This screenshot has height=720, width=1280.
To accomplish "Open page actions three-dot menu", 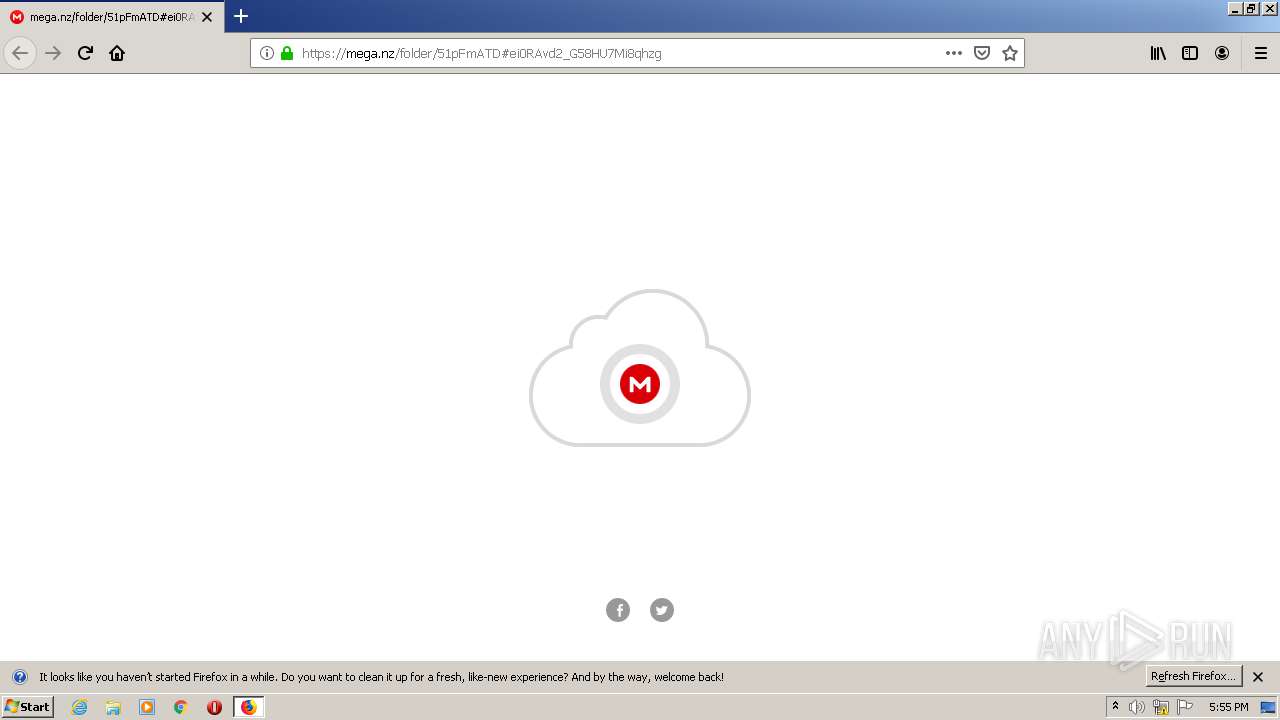I will click(954, 53).
